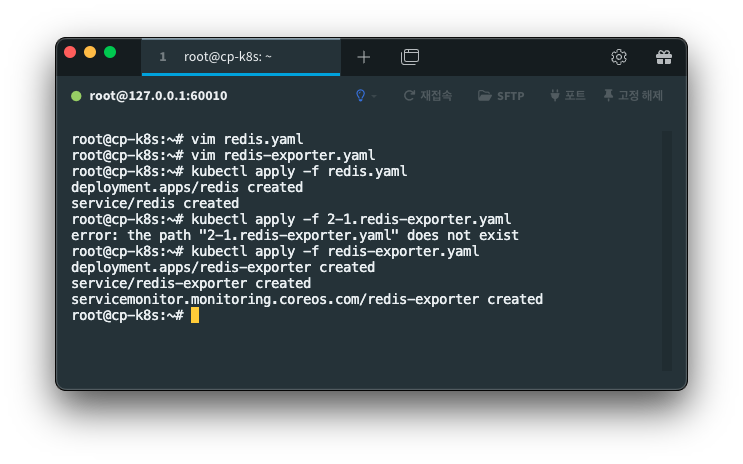This screenshot has height=464, width=743.
Task: Maximize the window with the green button
Action: click(110, 52)
